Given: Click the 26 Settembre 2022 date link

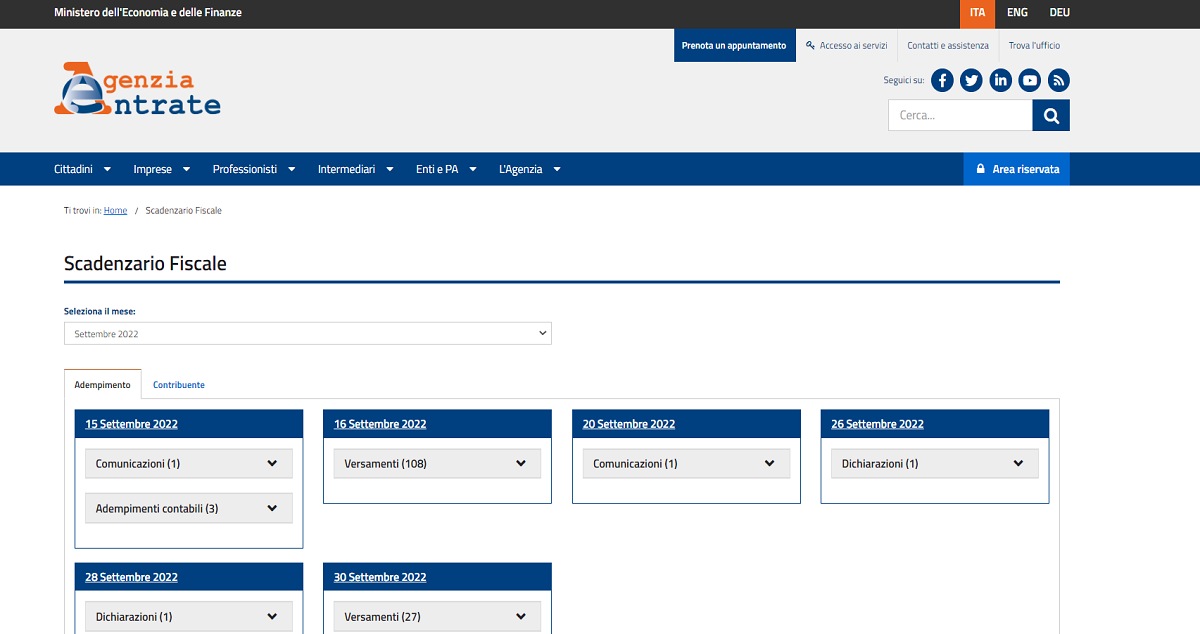Looking at the screenshot, I should click(x=877, y=424).
